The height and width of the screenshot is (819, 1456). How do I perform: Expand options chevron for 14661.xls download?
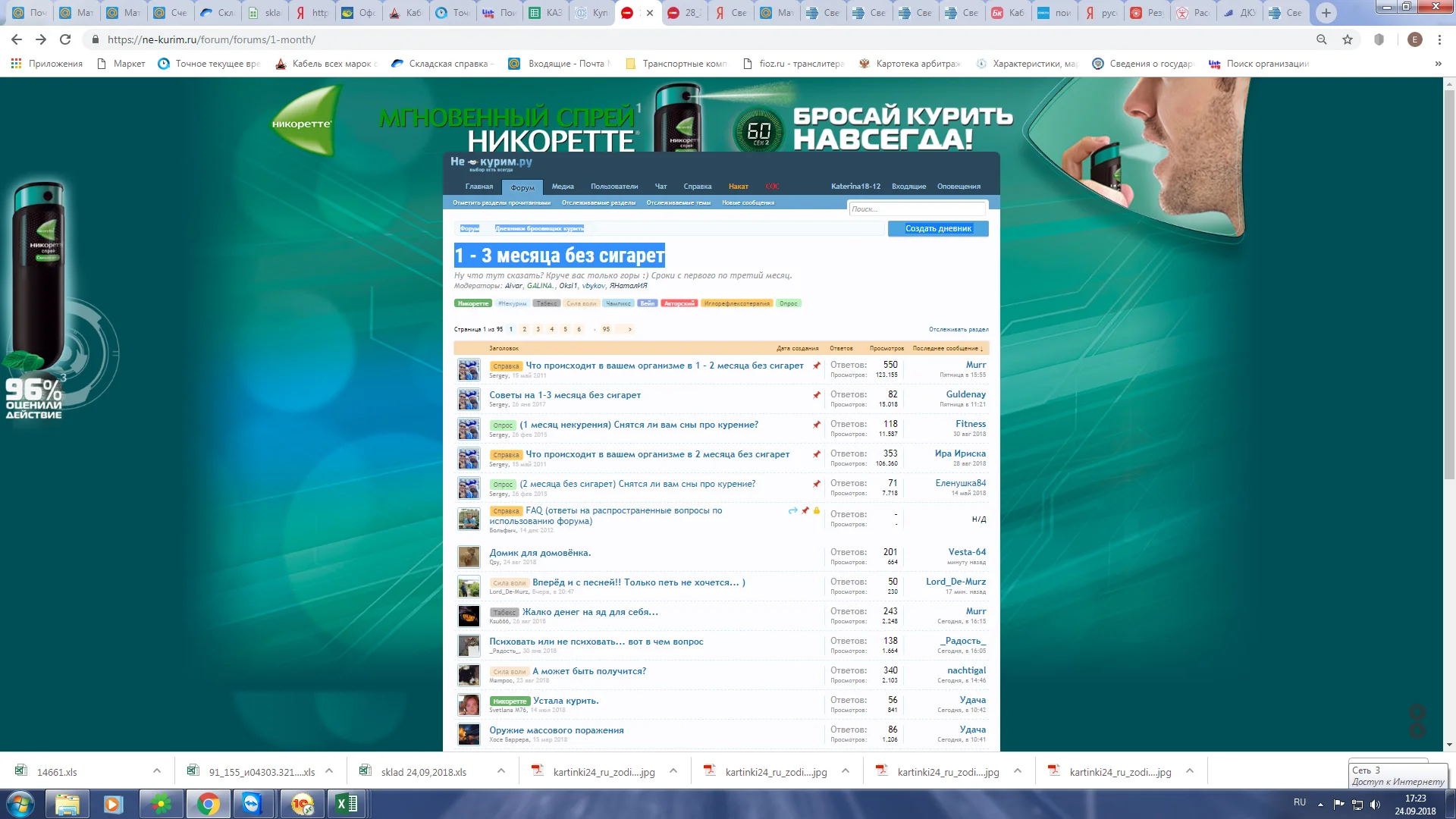(157, 771)
